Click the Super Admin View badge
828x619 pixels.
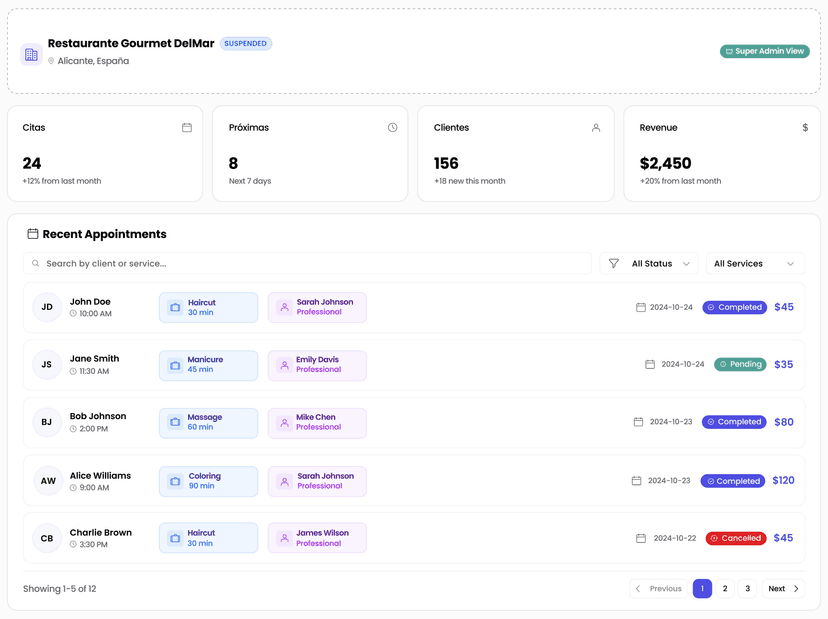click(764, 51)
